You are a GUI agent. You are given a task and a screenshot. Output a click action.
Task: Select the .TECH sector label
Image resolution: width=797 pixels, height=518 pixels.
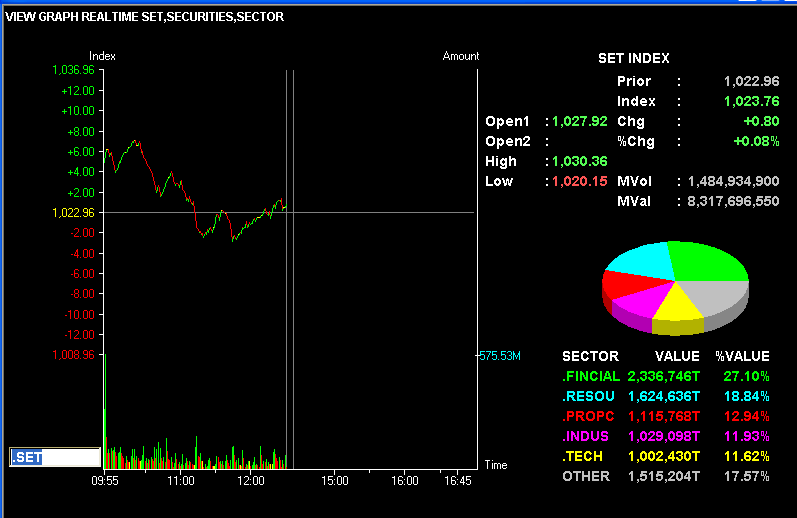click(582, 456)
